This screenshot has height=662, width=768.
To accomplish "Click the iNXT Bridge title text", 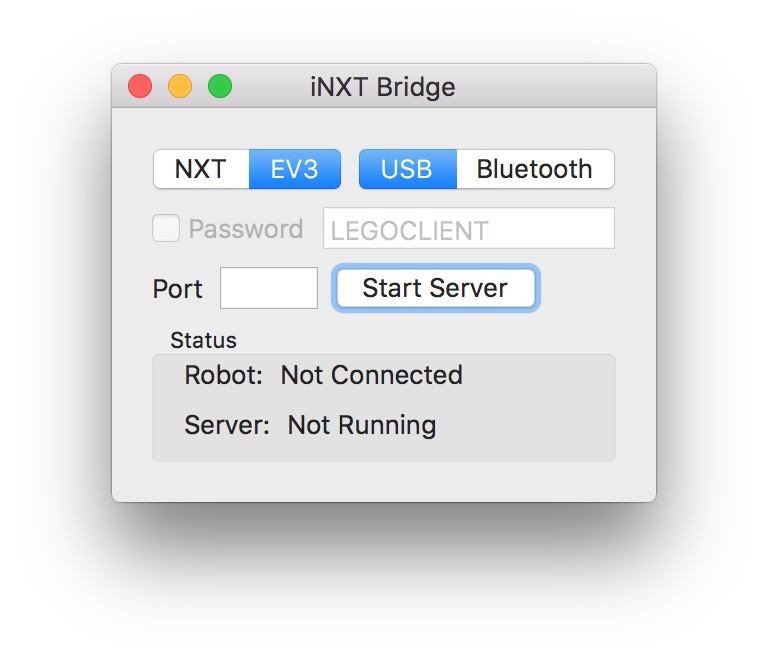I will 383,87.
